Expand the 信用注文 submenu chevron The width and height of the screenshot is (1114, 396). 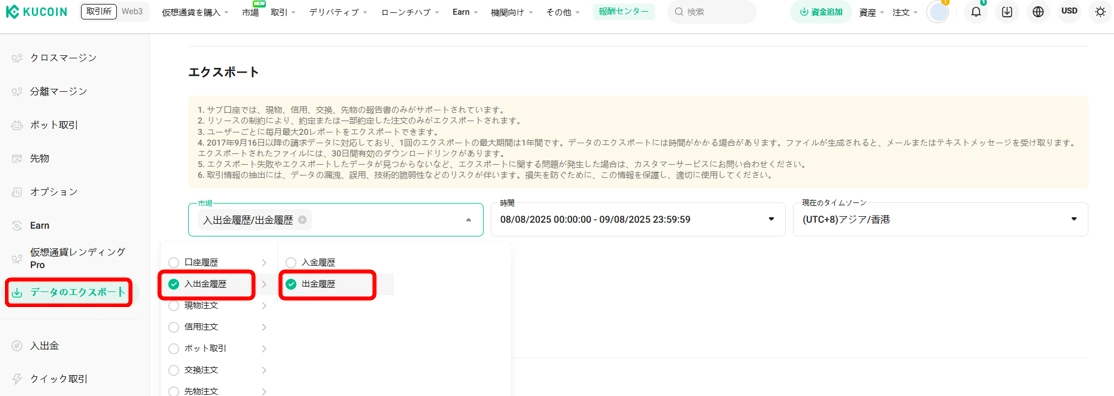(x=264, y=327)
